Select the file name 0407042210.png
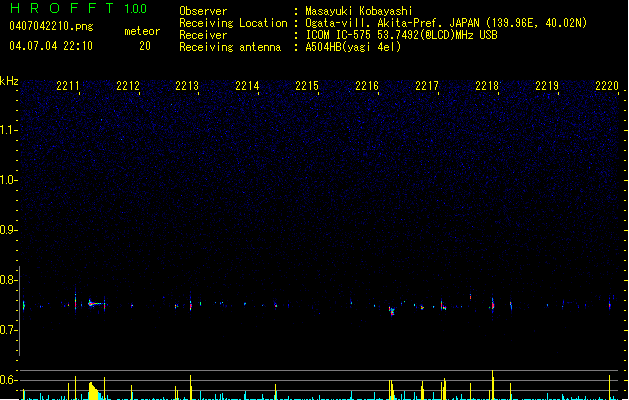The width and height of the screenshot is (629, 400). pyautogui.click(x=51, y=26)
